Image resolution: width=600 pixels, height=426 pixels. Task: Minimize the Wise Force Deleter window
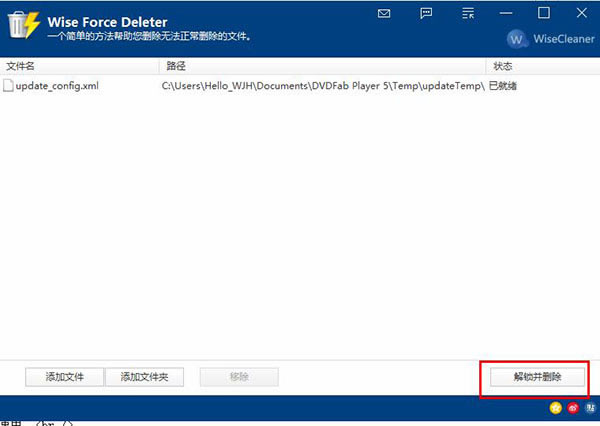click(x=506, y=13)
